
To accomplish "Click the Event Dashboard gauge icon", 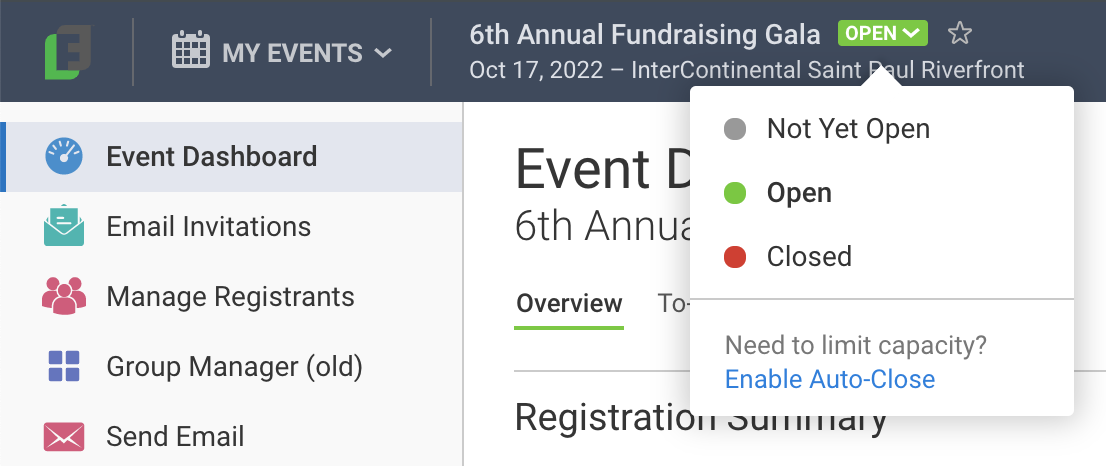I will pos(64,157).
